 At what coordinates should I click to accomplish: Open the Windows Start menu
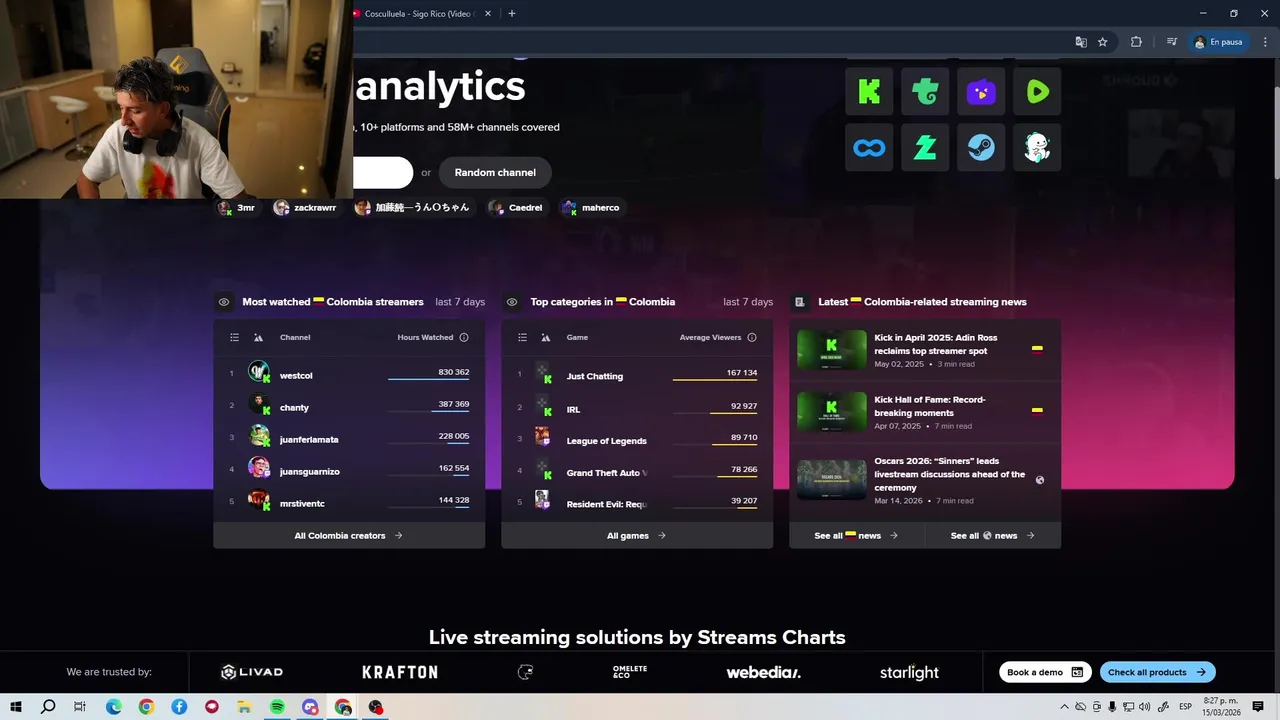tap(16, 707)
